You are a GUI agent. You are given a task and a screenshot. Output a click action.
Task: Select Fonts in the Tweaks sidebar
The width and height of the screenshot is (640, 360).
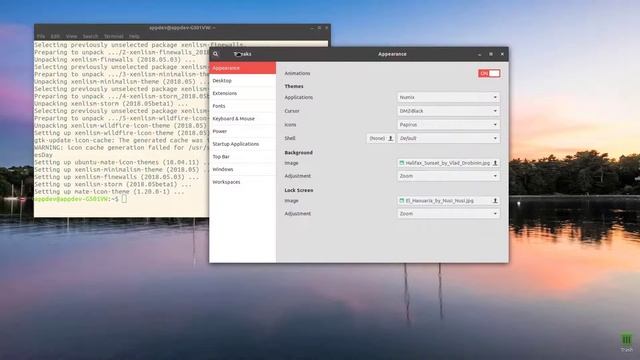242,106
